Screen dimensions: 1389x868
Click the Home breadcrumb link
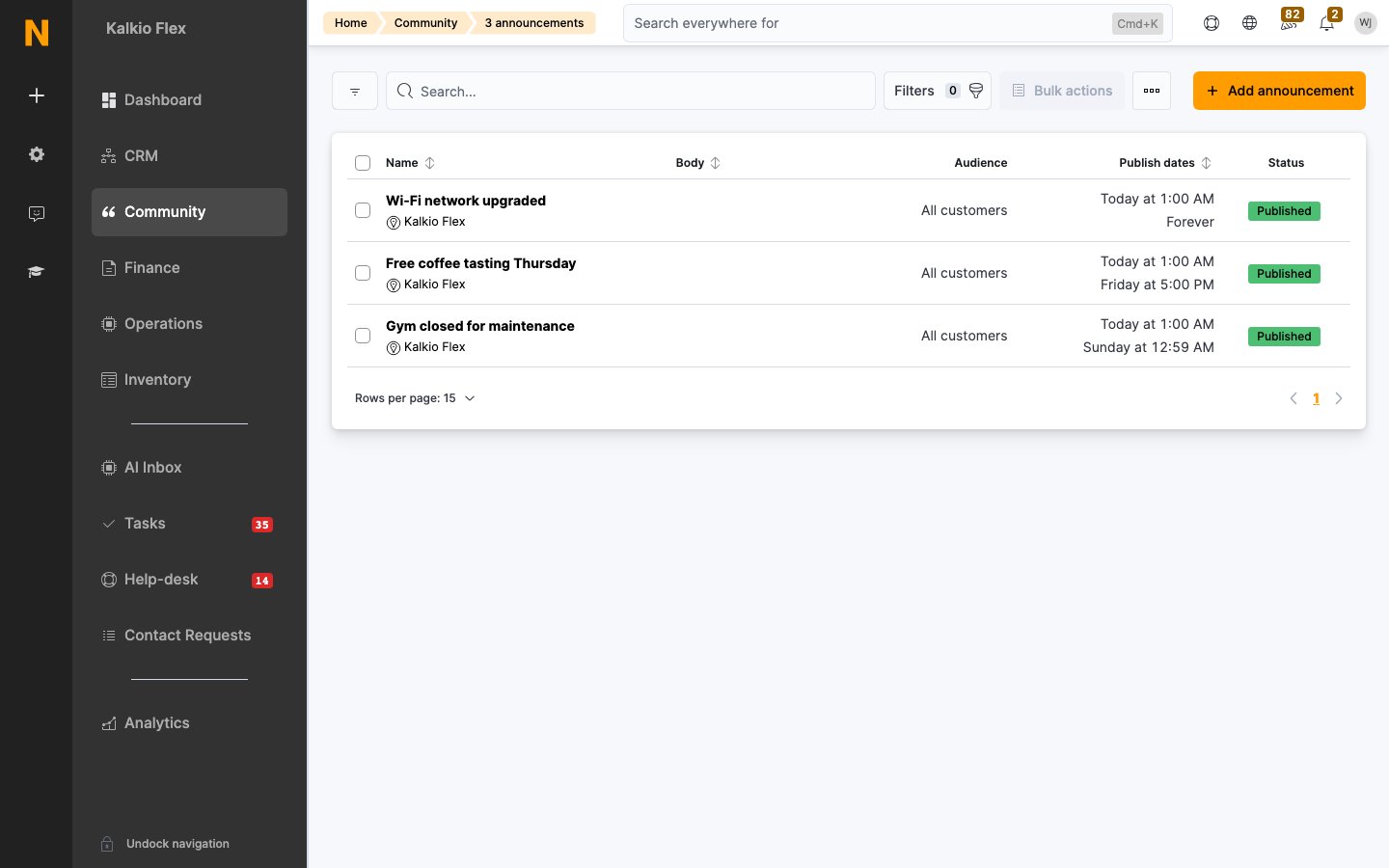[350, 23]
